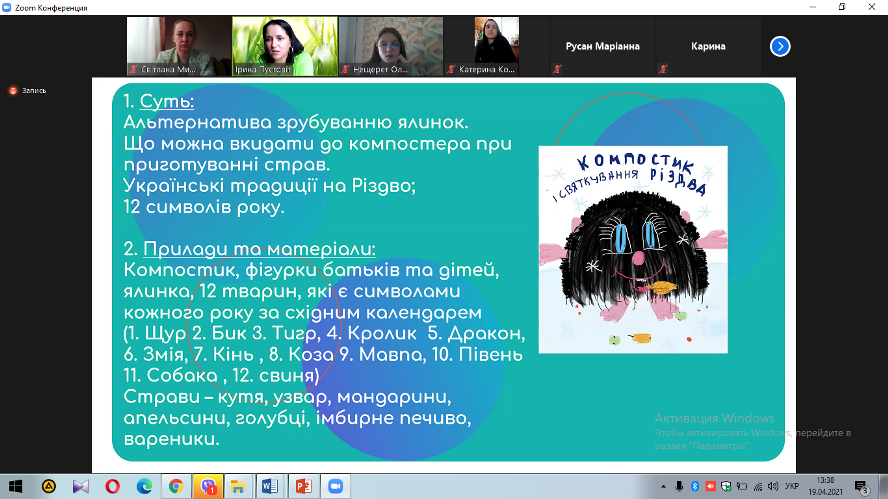Screen dimensions: 888x499
Task: Click the Карина participant tile
Action: 708,46
